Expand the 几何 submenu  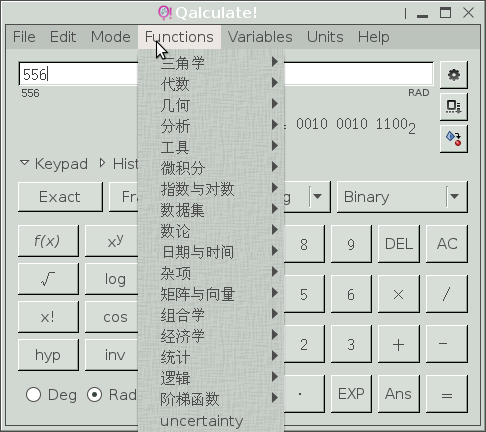[211, 105]
